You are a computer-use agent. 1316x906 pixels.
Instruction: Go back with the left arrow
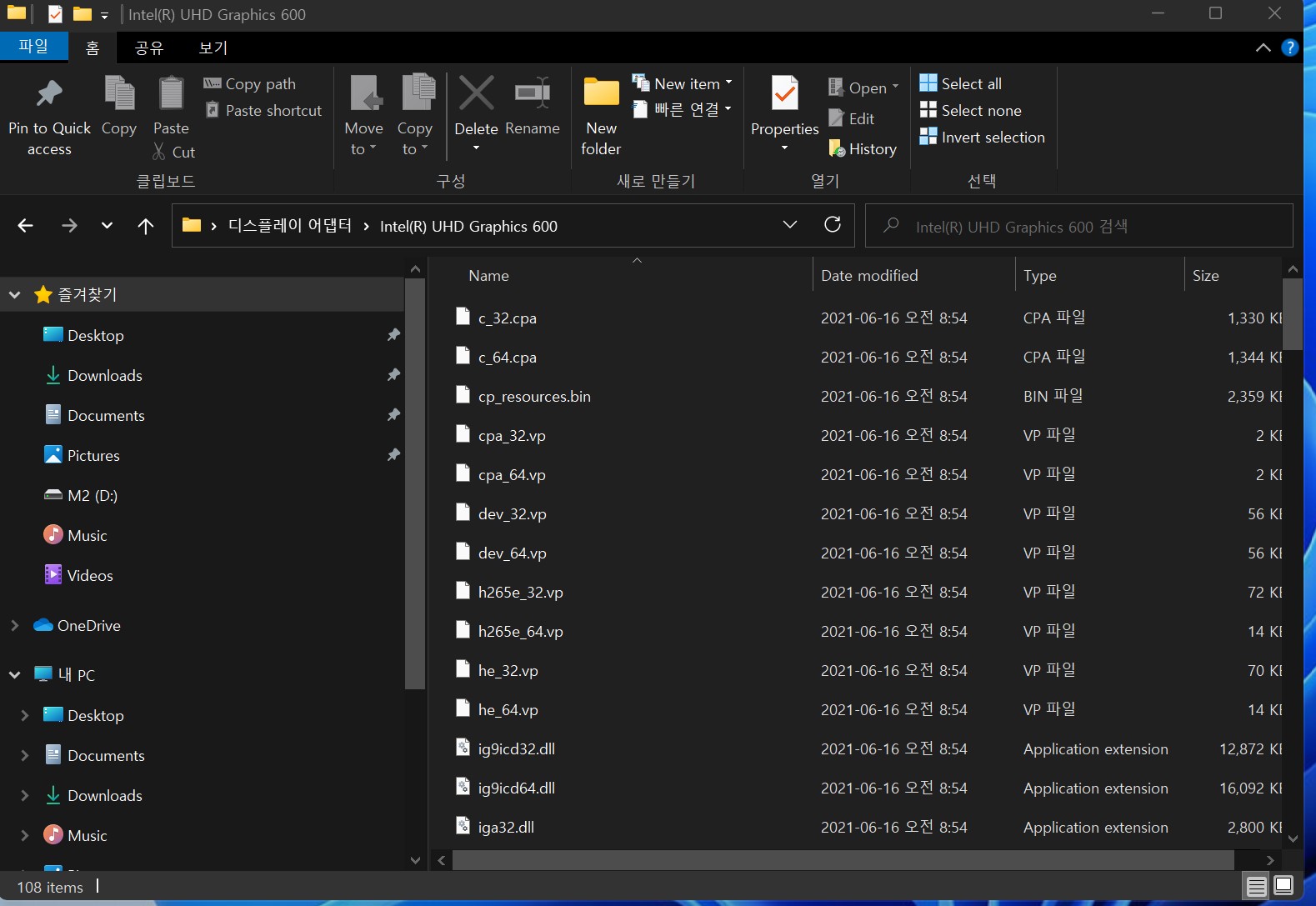pos(26,225)
